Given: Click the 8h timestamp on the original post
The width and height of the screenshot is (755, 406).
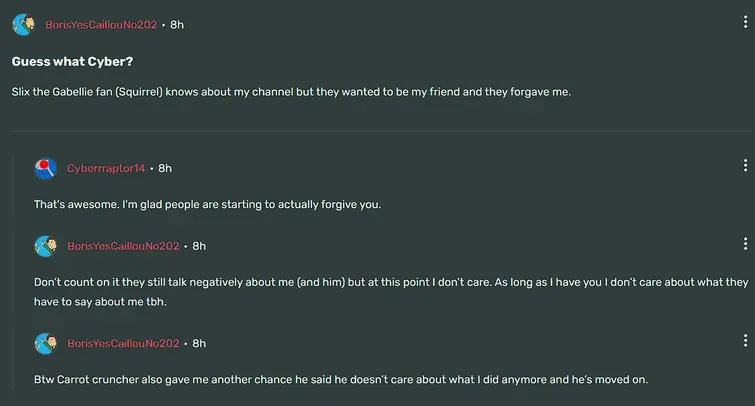Looking at the screenshot, I should pos(177,24).
